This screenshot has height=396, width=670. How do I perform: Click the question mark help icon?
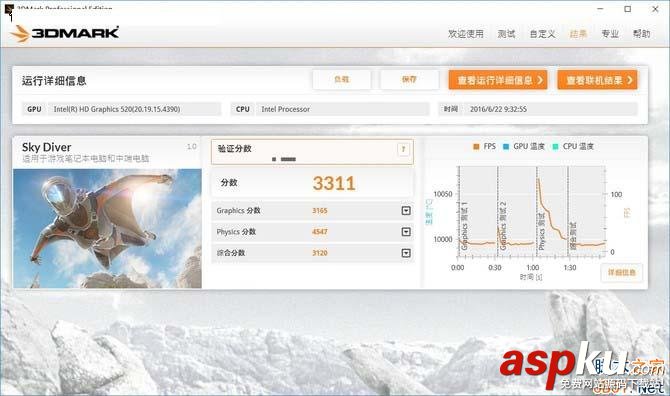(403, 149)
